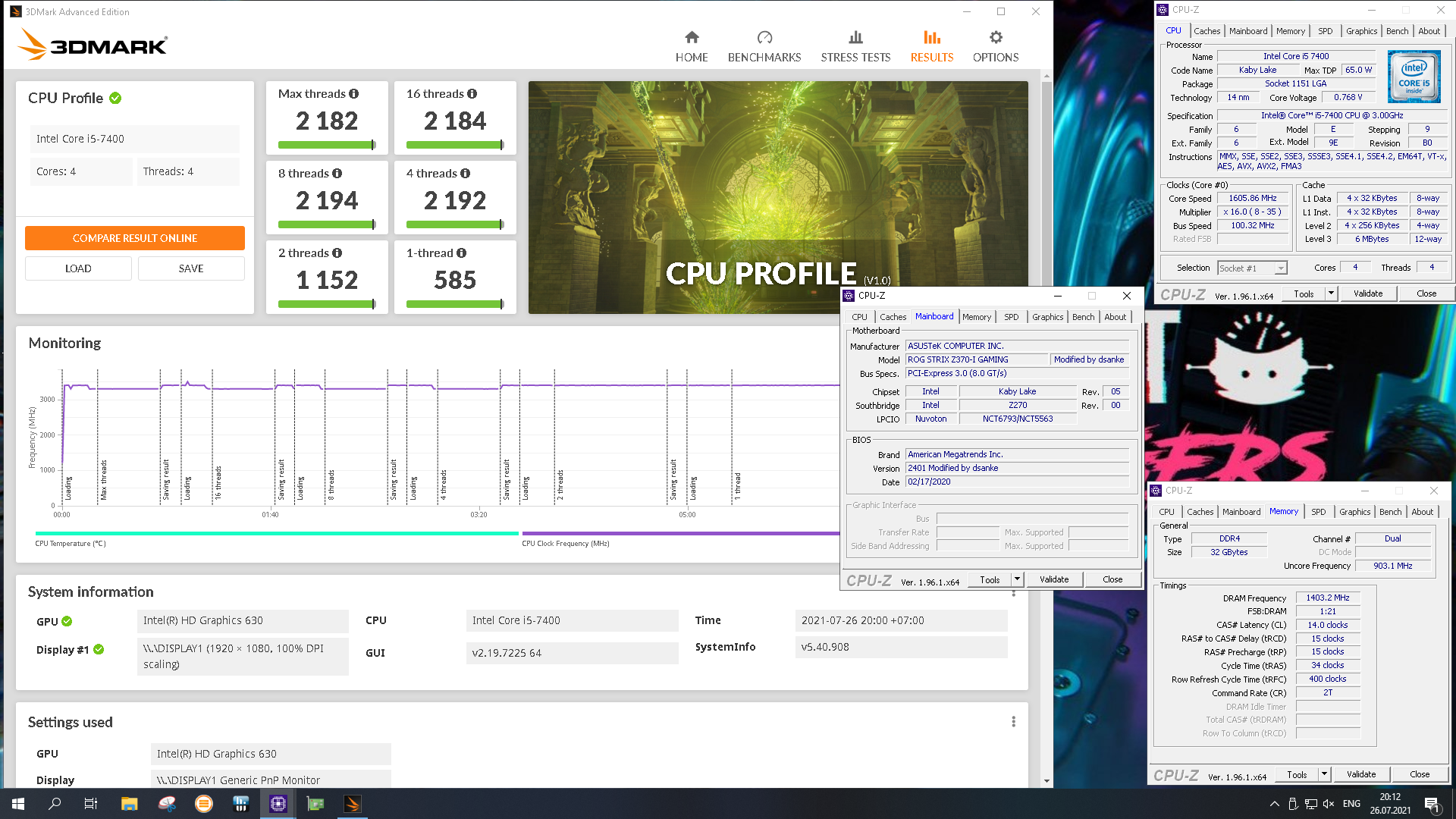Click the Intel Core i5 logo in CPU-Z

pyautogui.click(x=1414, y=77)
